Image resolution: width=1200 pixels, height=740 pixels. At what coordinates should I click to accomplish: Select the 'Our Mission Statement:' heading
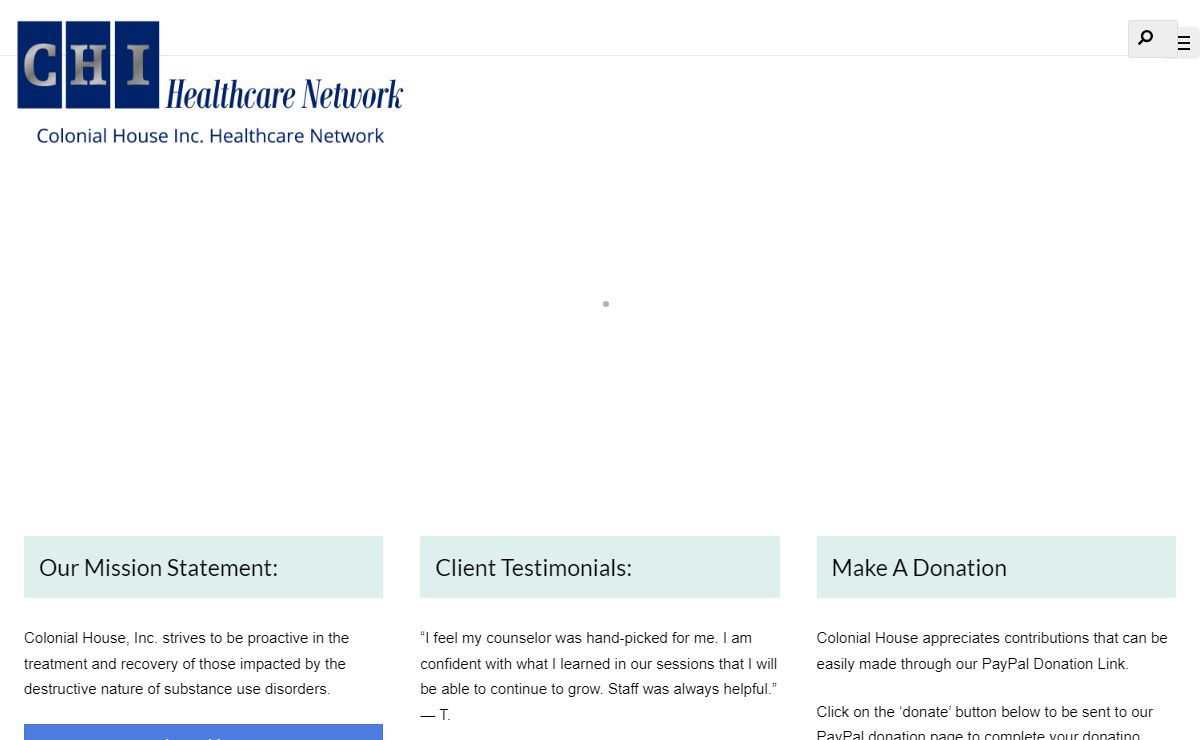pyautogui.click(x=159, y=568)
